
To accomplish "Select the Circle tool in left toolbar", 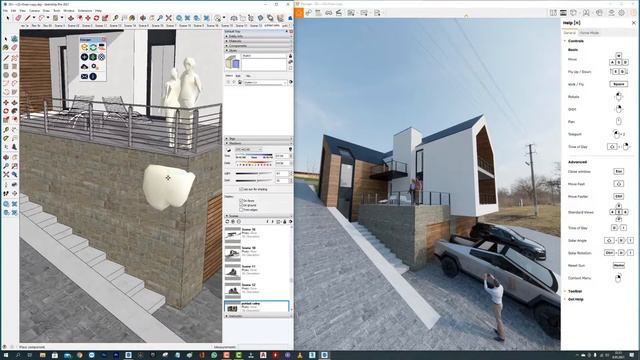I will 6,75.
